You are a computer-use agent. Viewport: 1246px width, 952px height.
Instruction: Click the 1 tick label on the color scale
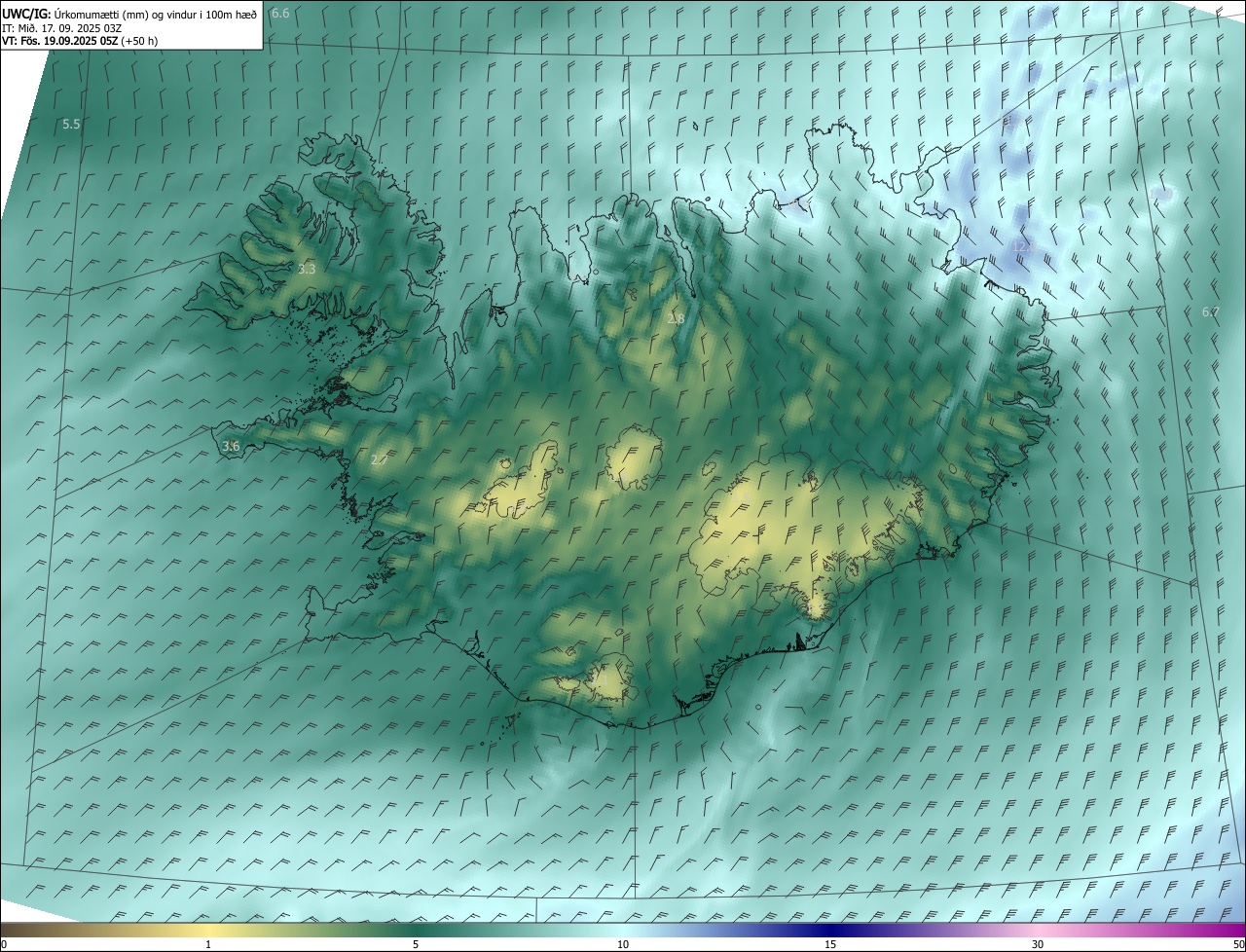(208, 945)
